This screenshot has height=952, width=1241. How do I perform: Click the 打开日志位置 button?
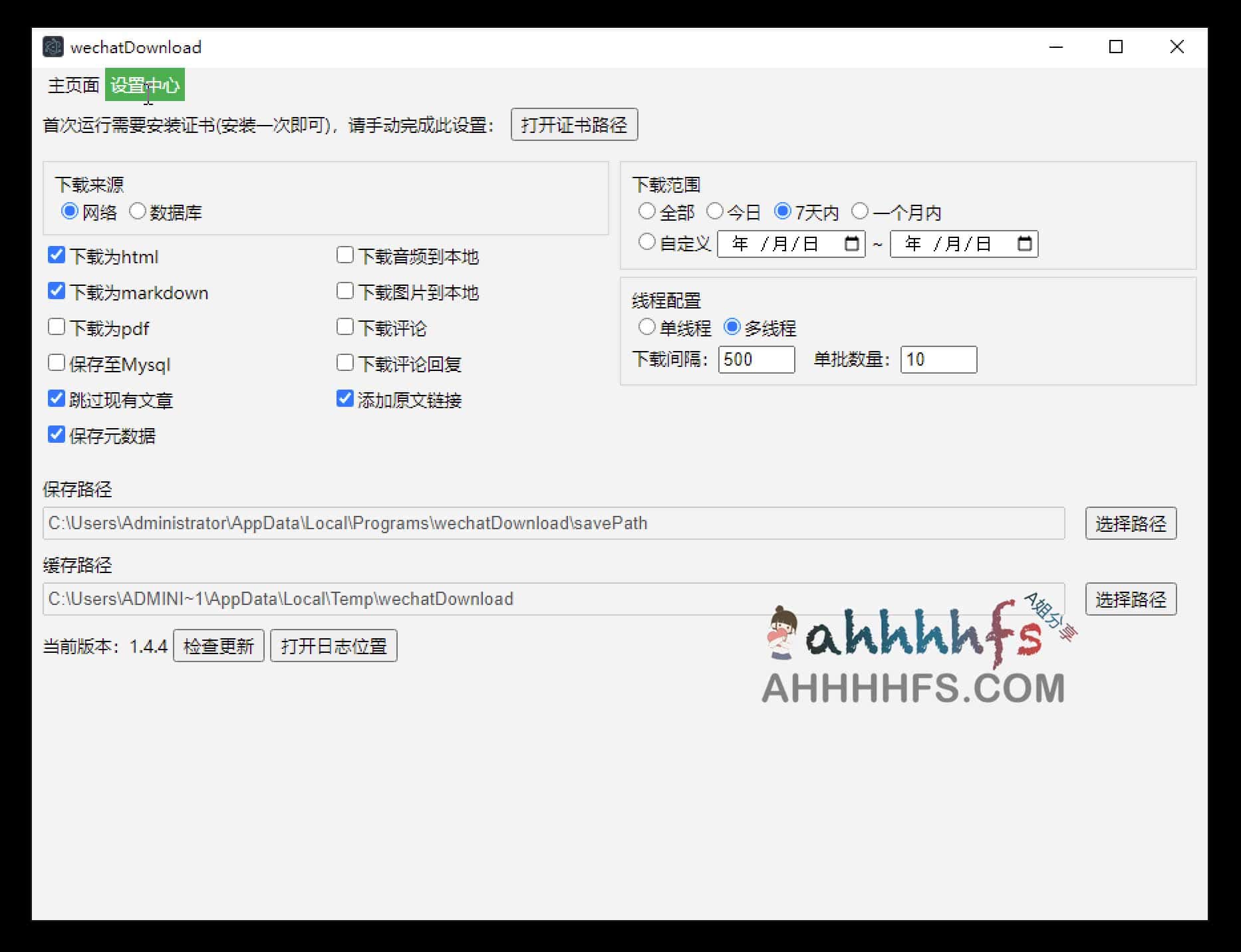333,646
